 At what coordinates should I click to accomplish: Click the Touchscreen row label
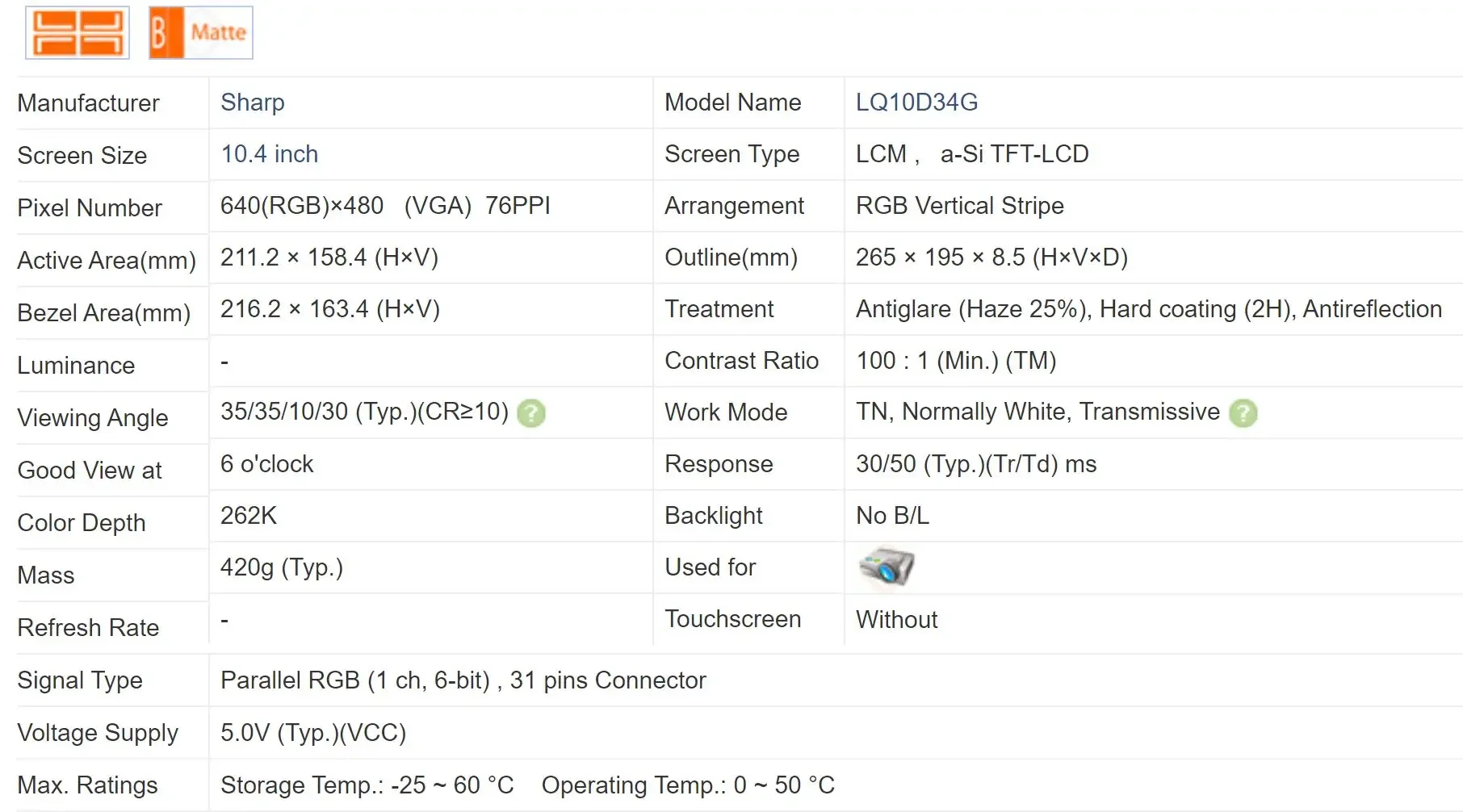[x=732, y=619]
